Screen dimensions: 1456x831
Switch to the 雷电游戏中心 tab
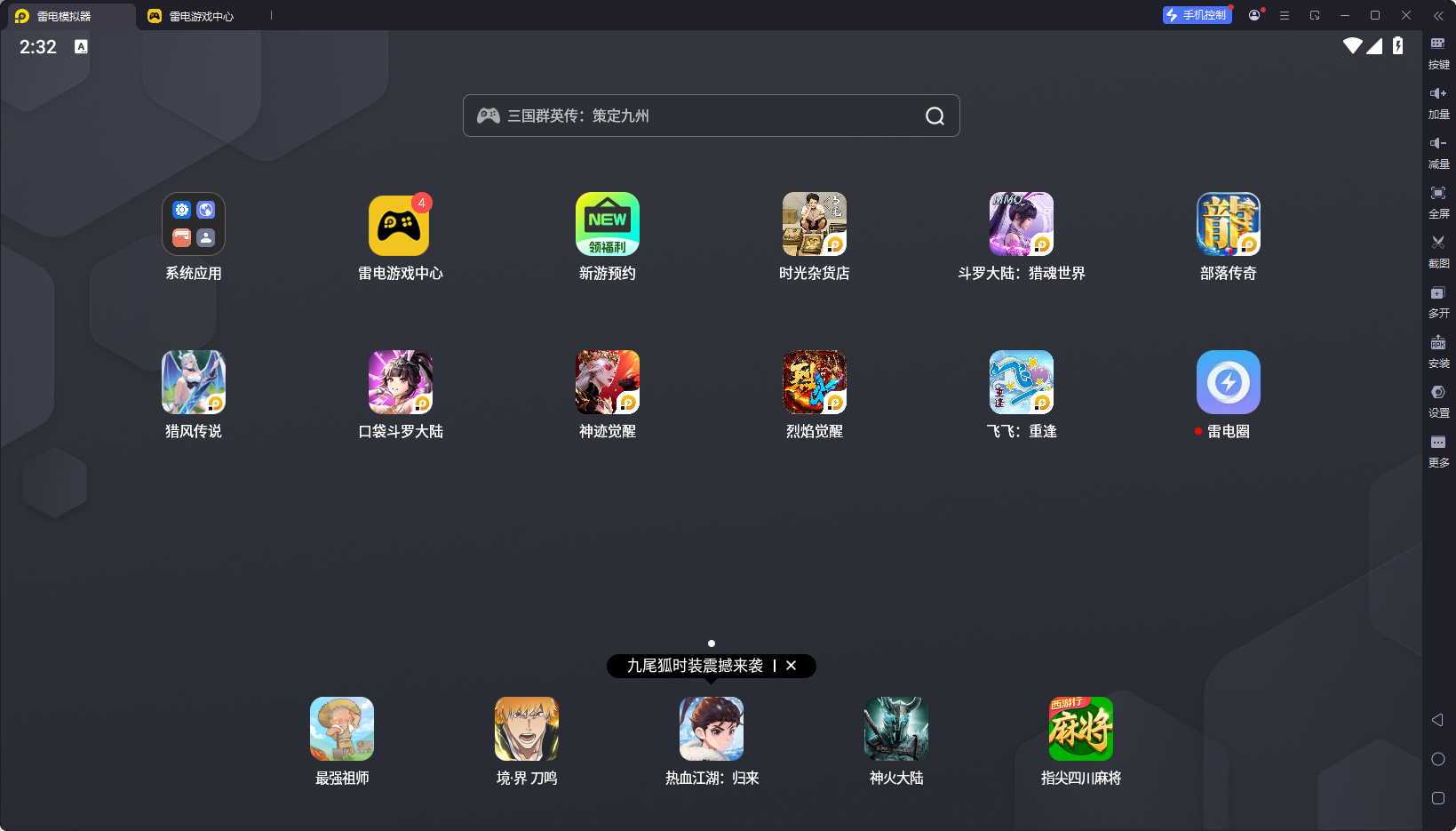(191, 16)
